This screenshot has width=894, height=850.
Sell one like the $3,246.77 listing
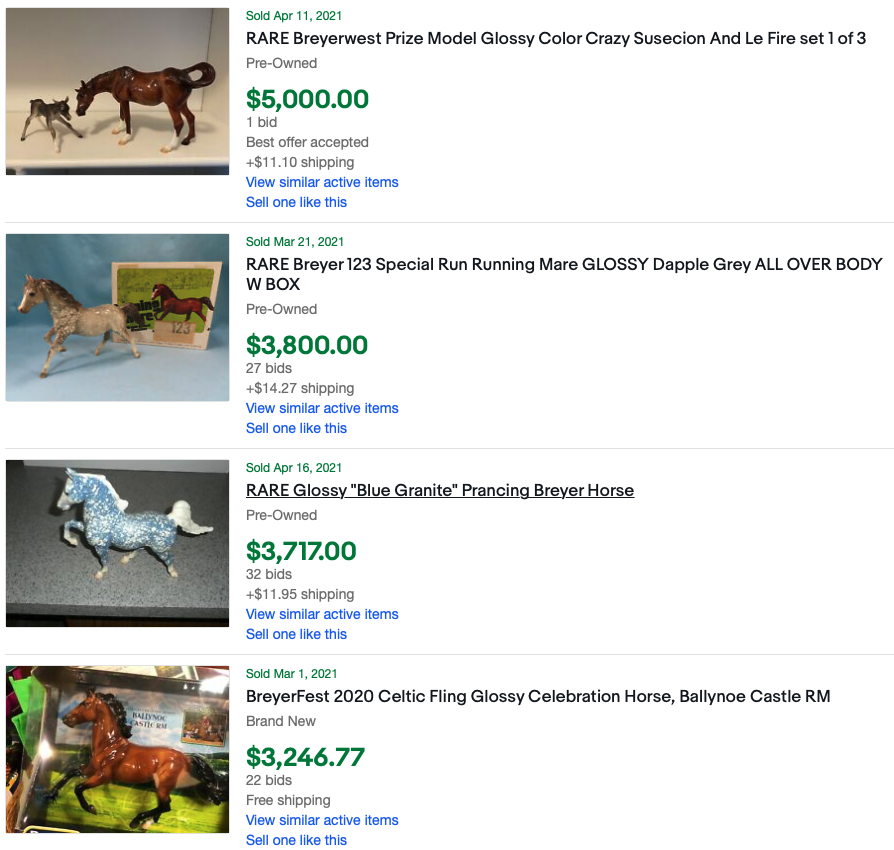pyautogui.click(x=296, y=840)
